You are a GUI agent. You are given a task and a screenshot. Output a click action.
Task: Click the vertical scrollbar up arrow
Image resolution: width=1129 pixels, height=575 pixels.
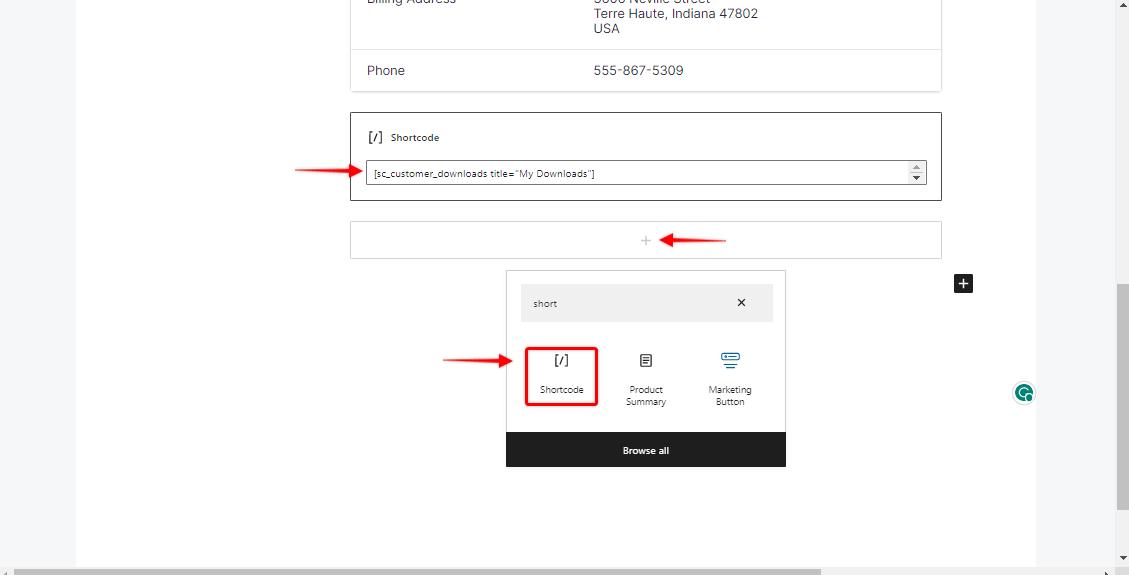[x=1121, y=6]
